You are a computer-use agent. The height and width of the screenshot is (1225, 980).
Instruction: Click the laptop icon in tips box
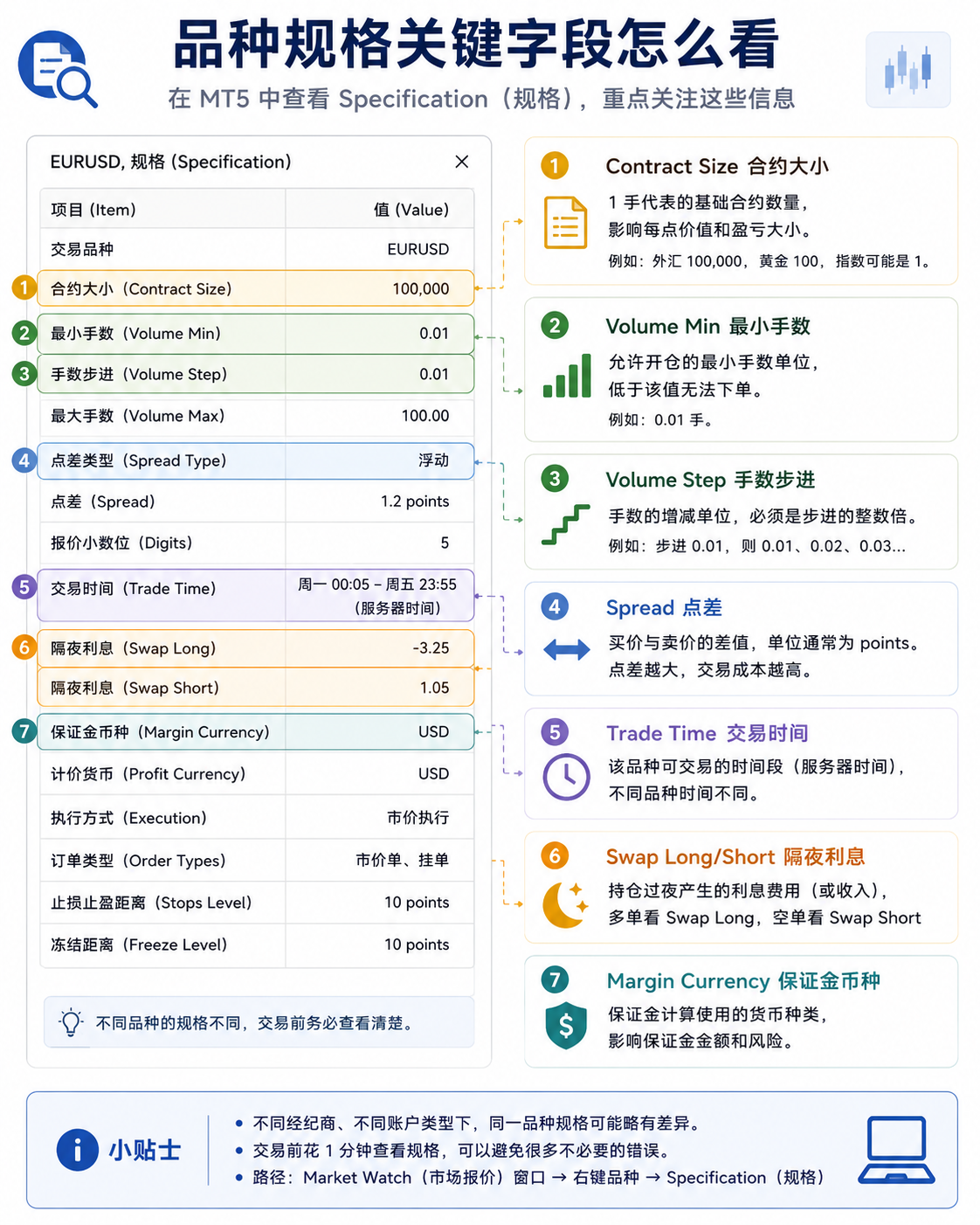tap(896, 1150)
